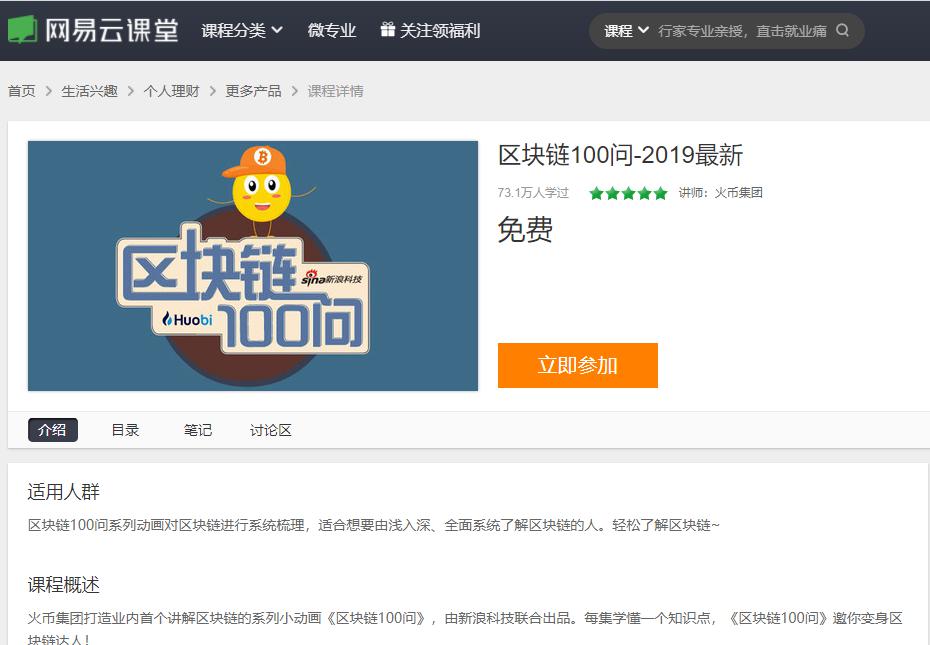Open the 个人理财 breadcrumb link
This screenshot has width=930, height=645.
click(171, 91)
